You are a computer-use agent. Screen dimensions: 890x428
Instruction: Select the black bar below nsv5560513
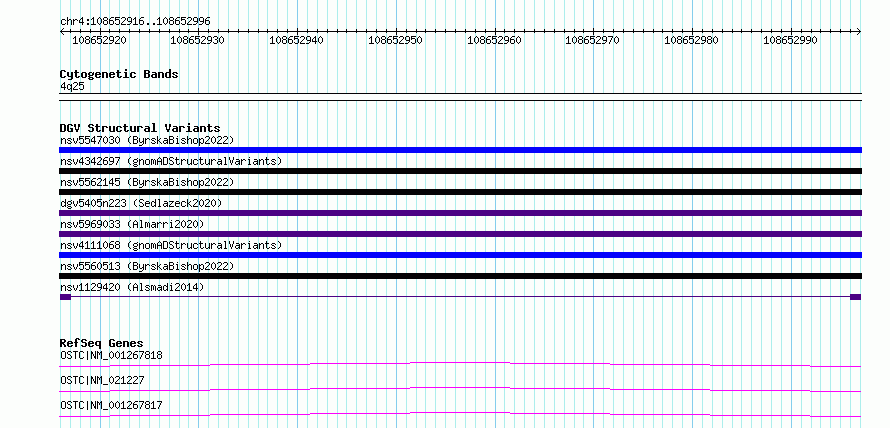click(x=460, y=276)
